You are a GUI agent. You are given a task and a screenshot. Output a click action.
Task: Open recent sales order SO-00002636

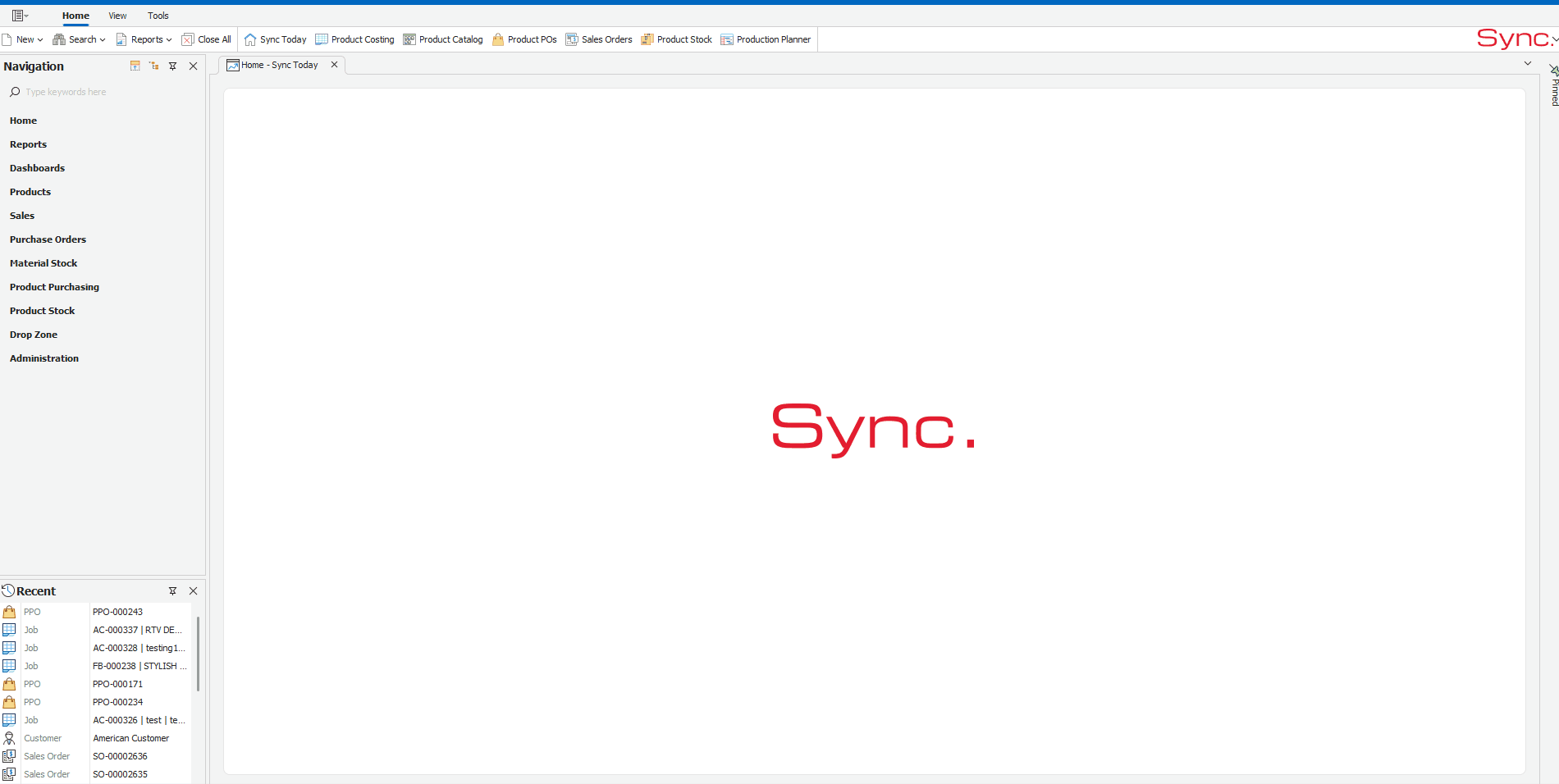point(120,756)
